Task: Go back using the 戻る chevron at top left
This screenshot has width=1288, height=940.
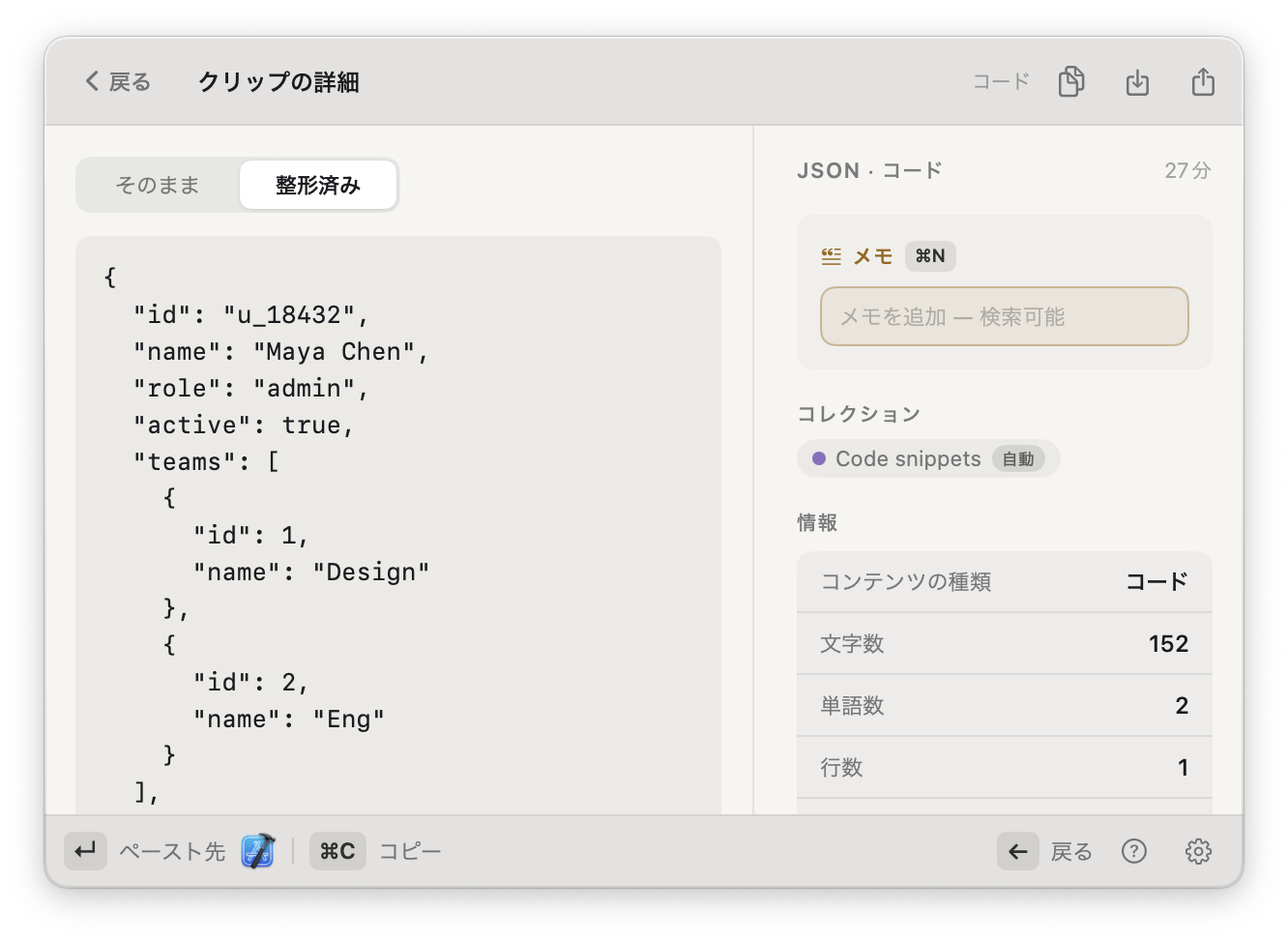Action: (x=117, y=82)
